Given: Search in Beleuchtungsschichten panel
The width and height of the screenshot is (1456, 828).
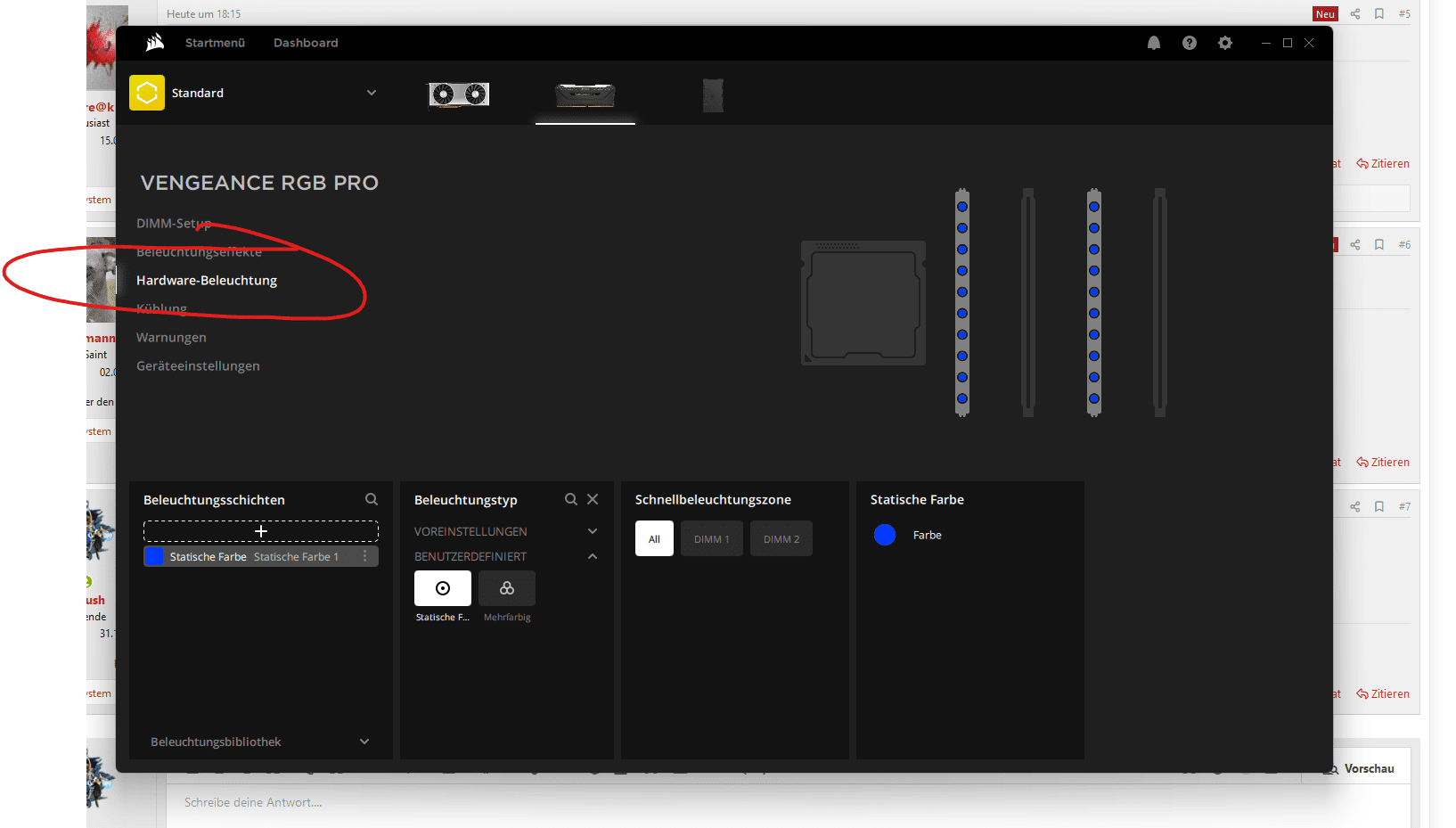Looking at the screenshot, I should pos(372,499).
